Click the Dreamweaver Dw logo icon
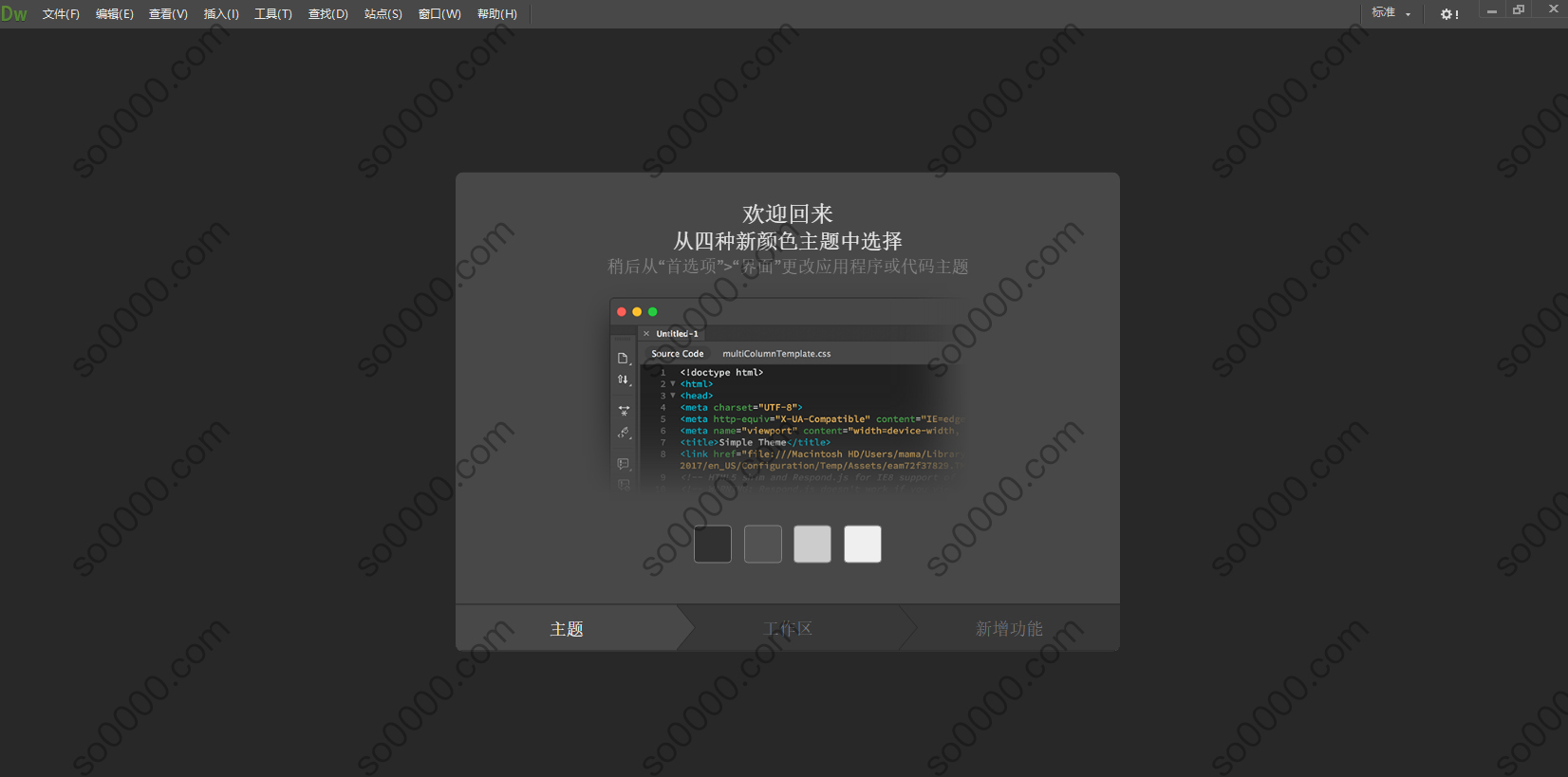 [x=14, y=13]
